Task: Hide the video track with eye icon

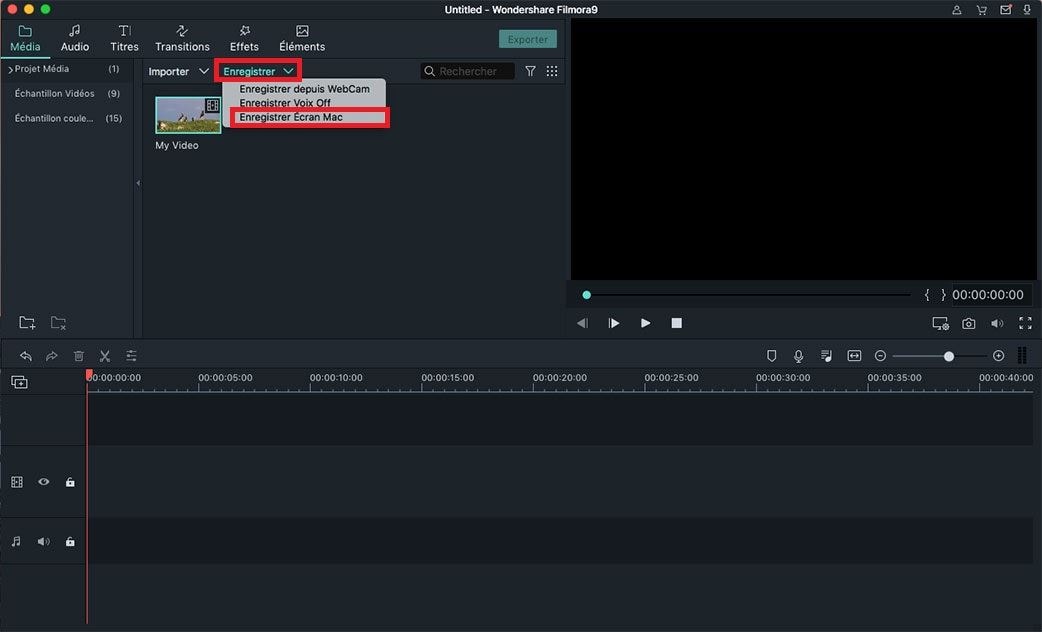Action: [x=44, y=482]
